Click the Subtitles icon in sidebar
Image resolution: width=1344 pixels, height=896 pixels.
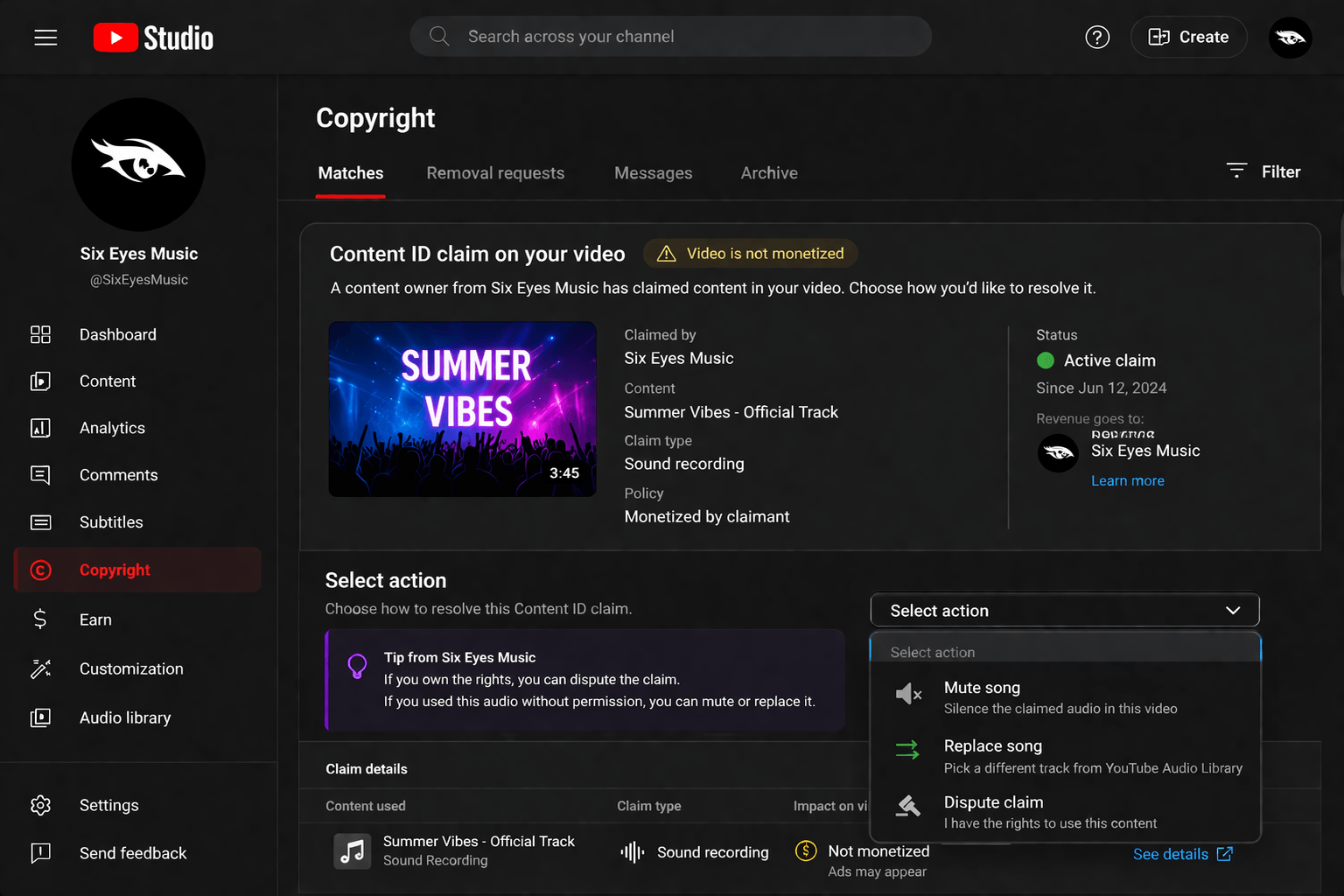40,522
